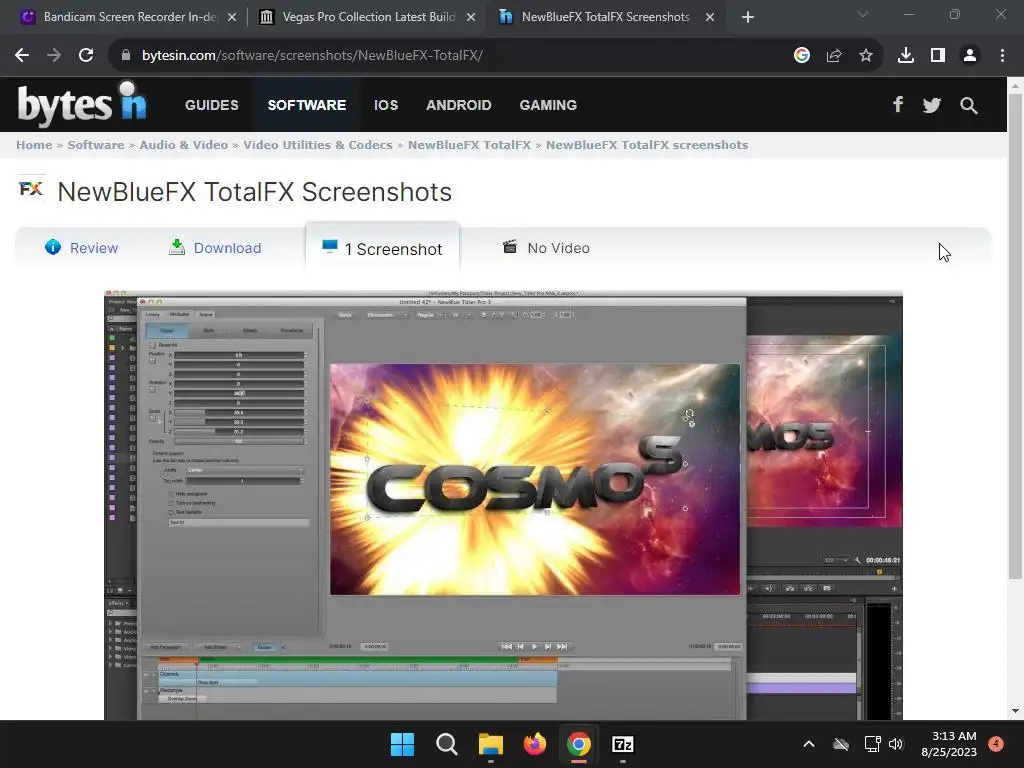Click the NewBlueFX Titler Pro screenshot image

click(504, 505)
